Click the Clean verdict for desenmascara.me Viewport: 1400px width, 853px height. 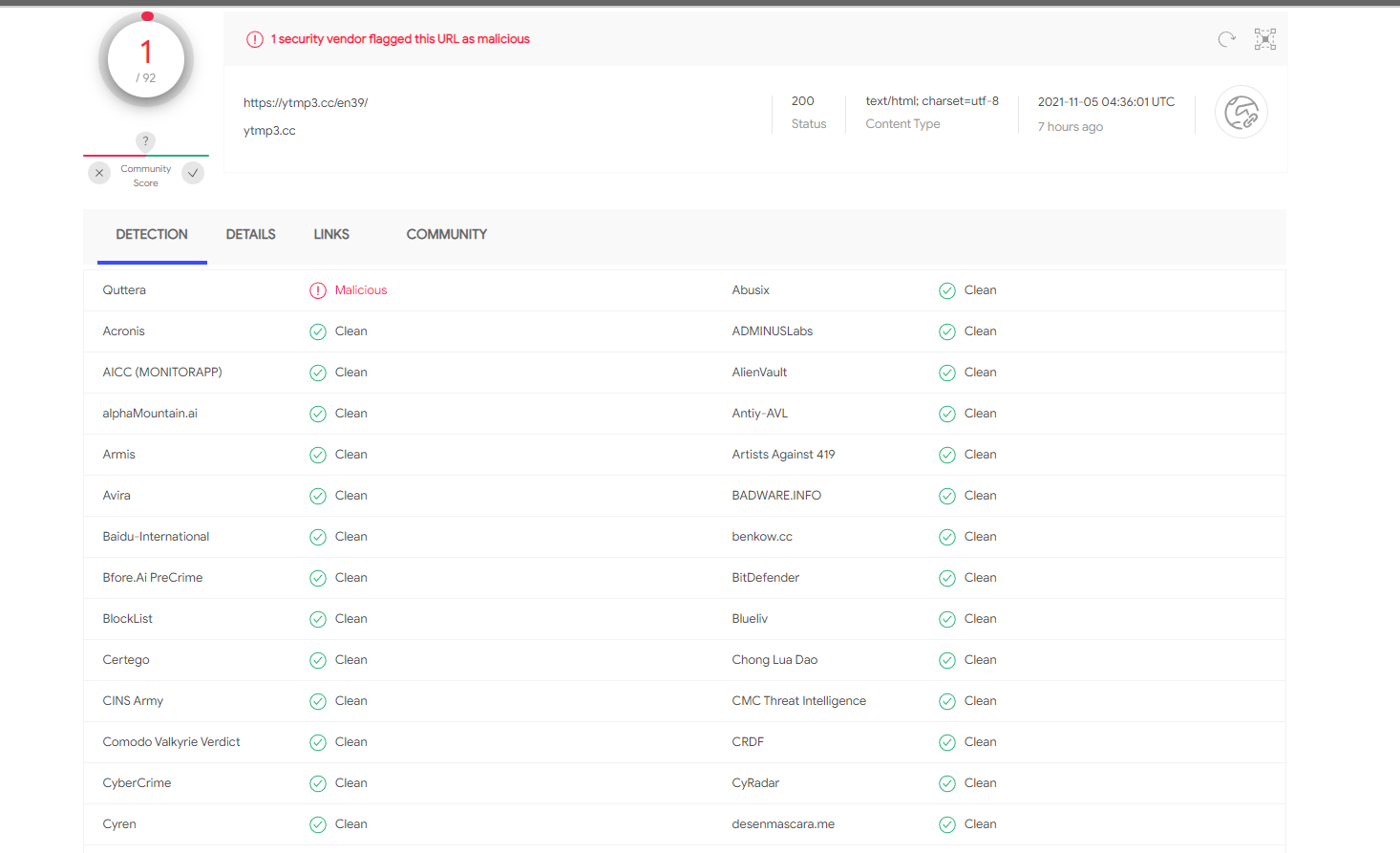pos(981,824)
